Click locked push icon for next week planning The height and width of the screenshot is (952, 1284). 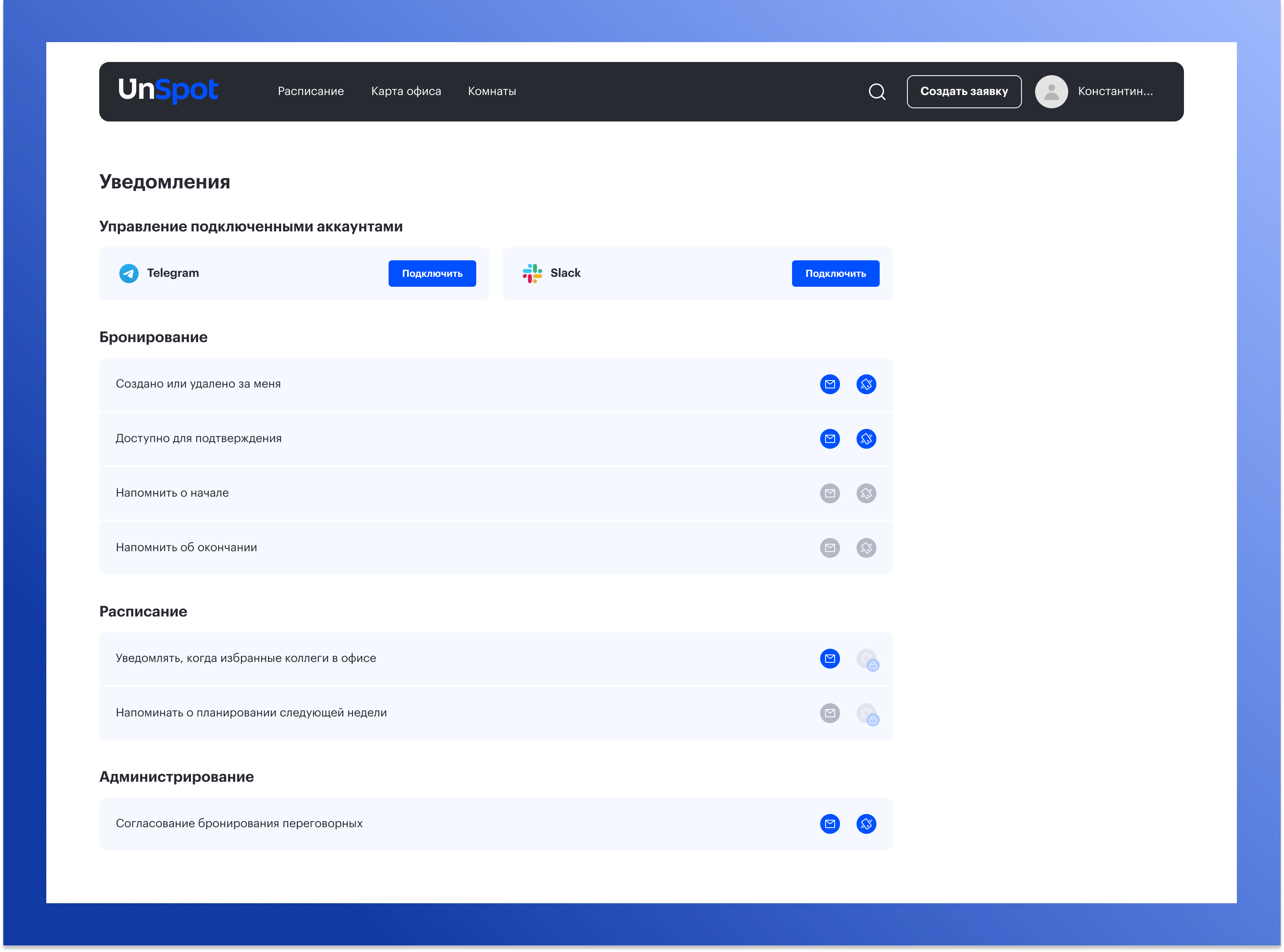point(867,714)
